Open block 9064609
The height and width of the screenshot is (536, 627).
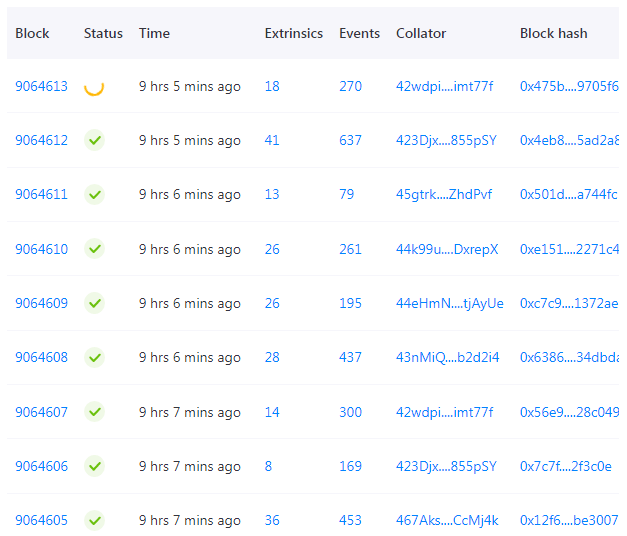pyautogui.click(x=41, y=303)
